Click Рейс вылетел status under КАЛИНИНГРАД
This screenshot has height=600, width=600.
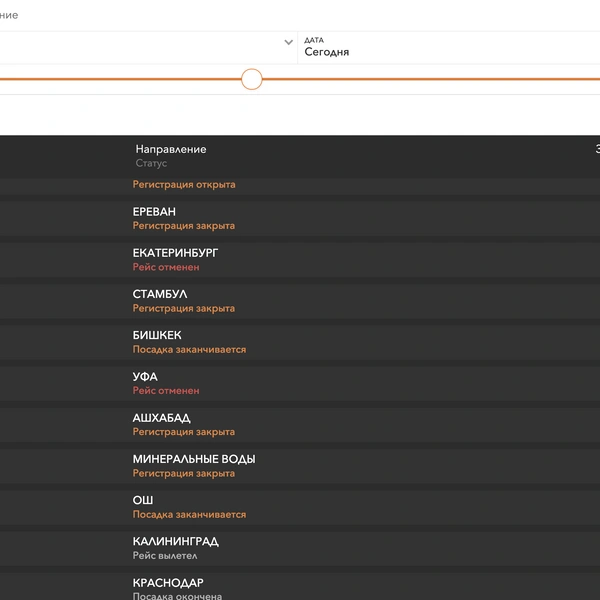pyautogui.click(x=165, y=556)
